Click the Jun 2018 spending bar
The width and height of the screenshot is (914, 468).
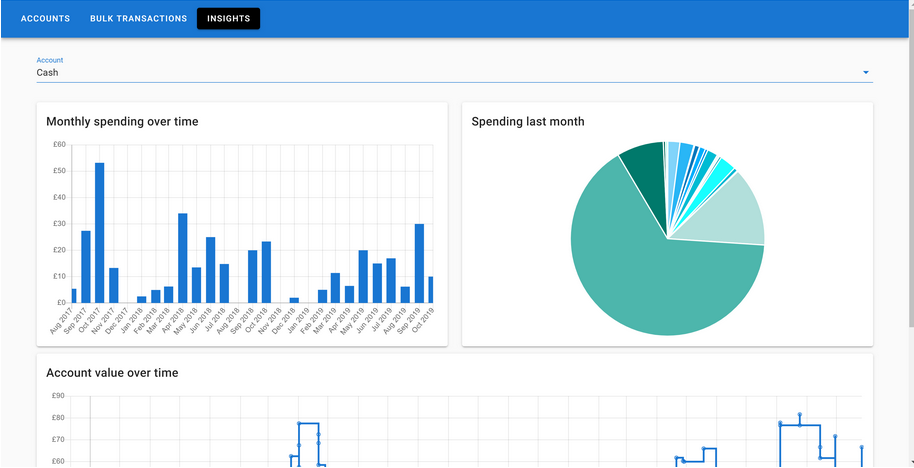pos(210,270)
